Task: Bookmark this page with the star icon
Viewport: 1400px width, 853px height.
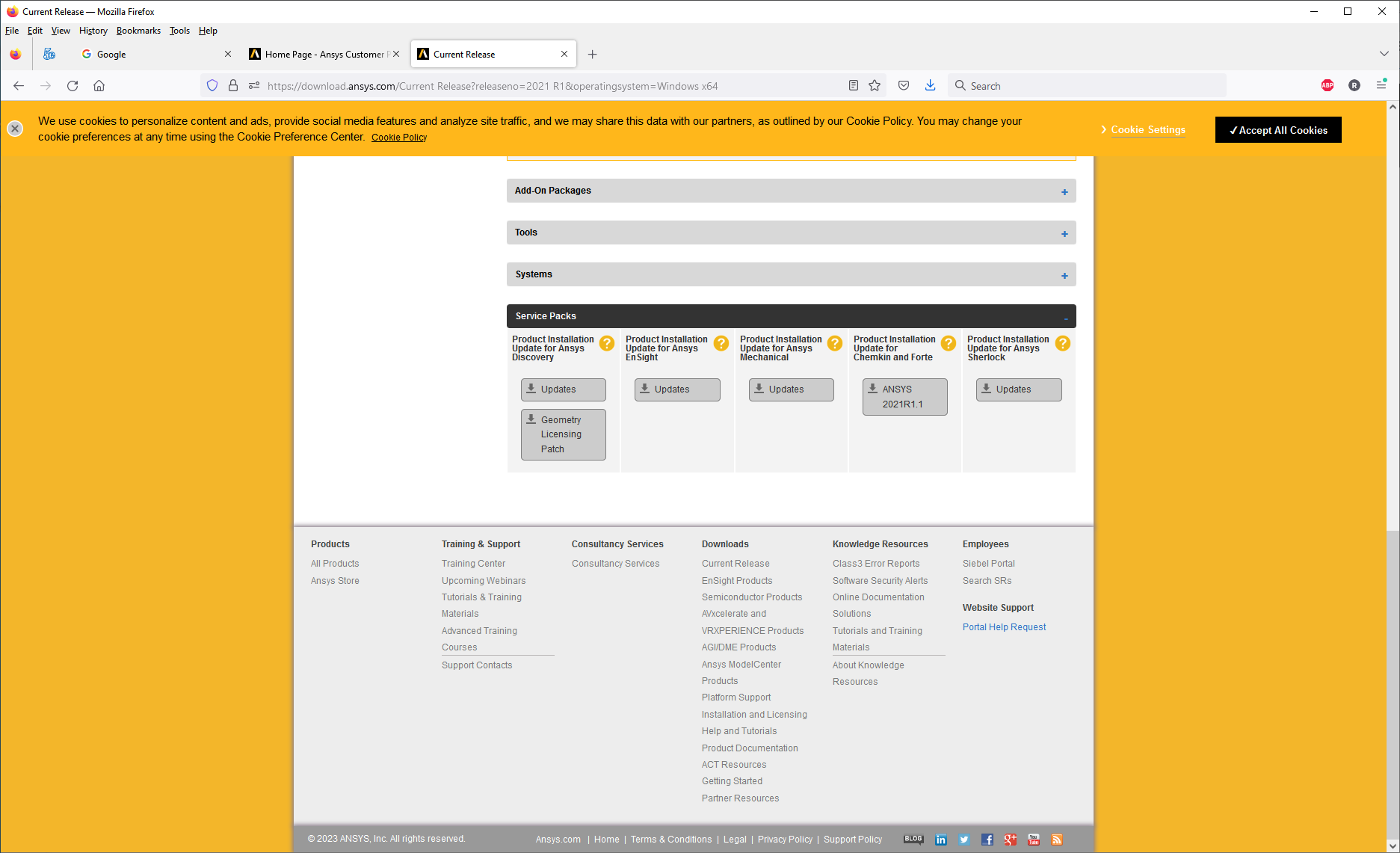Action: coord(875,86)
